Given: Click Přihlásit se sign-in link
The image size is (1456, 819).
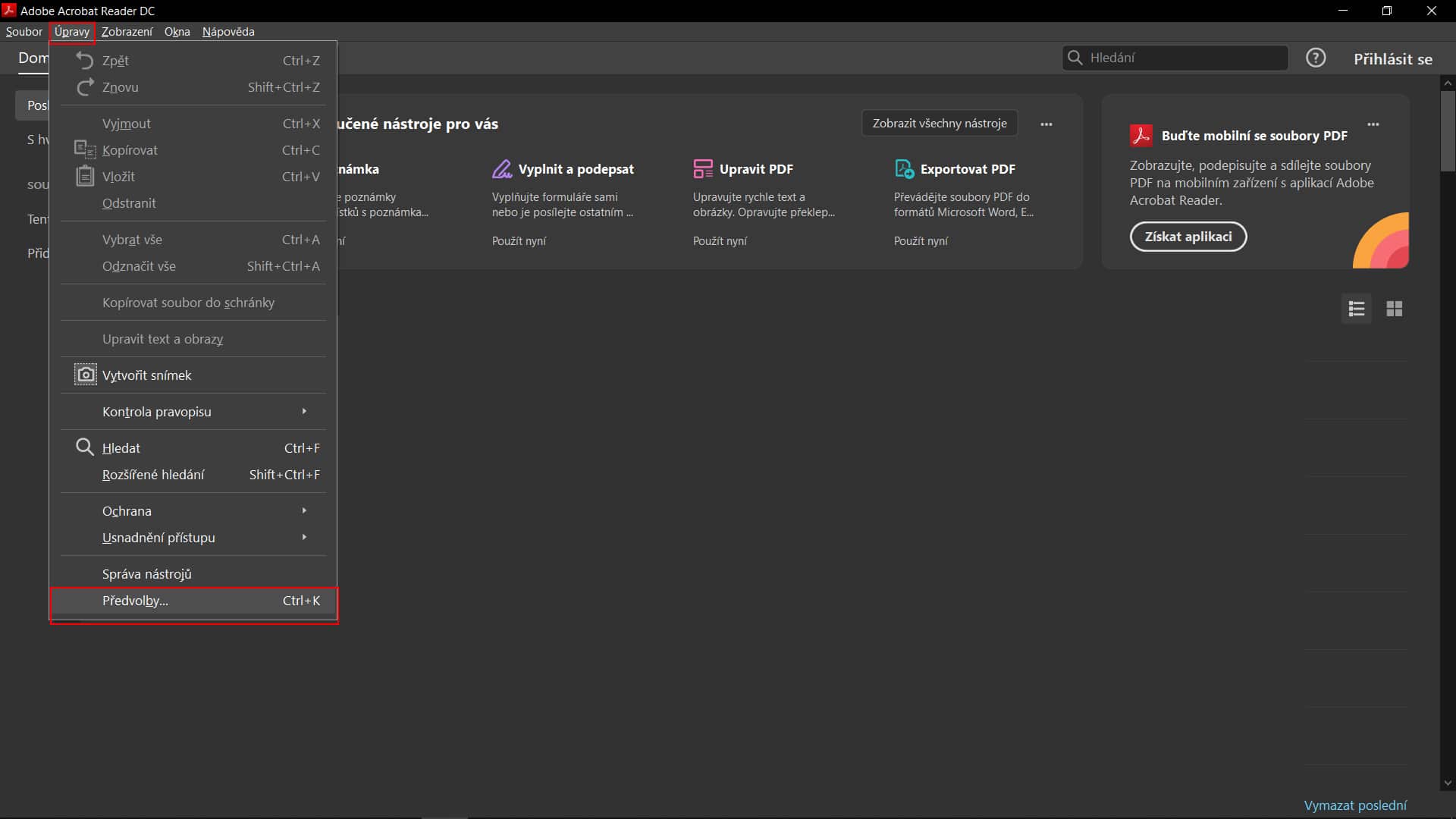Looking at the screenshot, I should point(1393,59).
